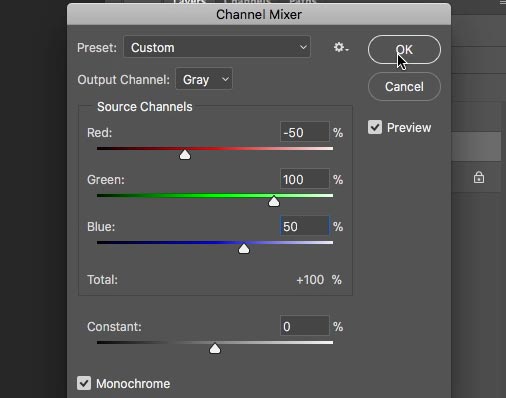Toggle the Preview checkbox
The image size is (506, 398).
[375, 127]
